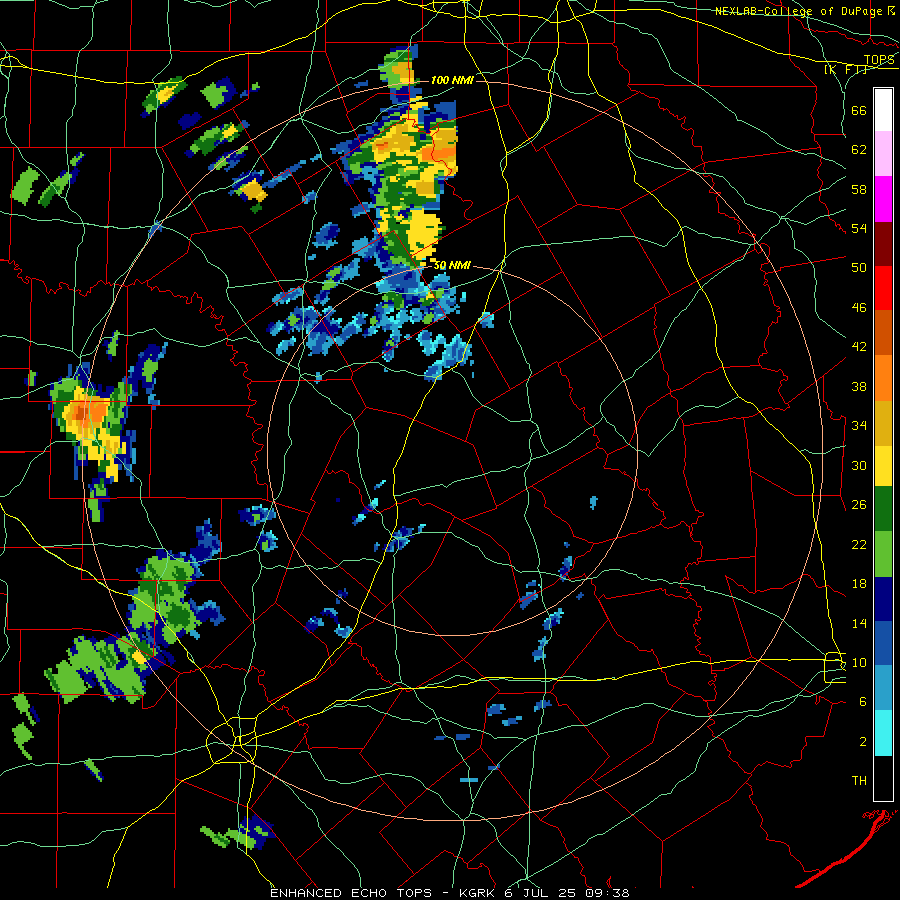Click the Enhanced Echo Tops KGRK caption
The width and height of the screenshot is (900, 900).
click(x=450, y=893)
